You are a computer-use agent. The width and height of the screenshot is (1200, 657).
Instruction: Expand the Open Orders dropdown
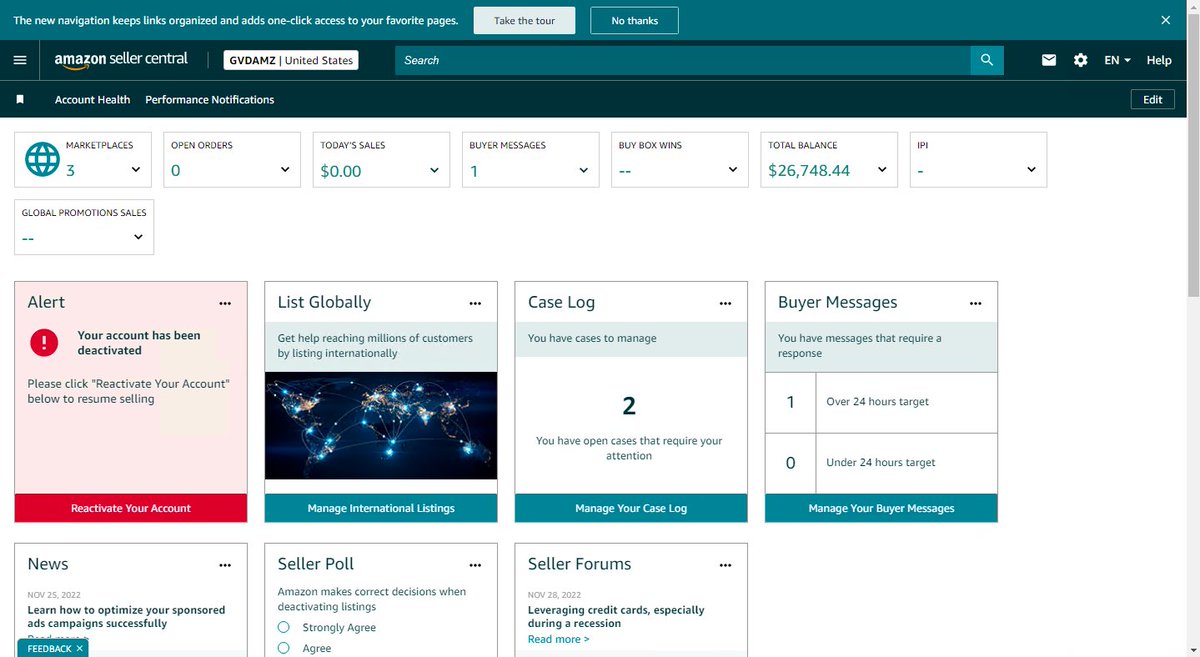285,170
